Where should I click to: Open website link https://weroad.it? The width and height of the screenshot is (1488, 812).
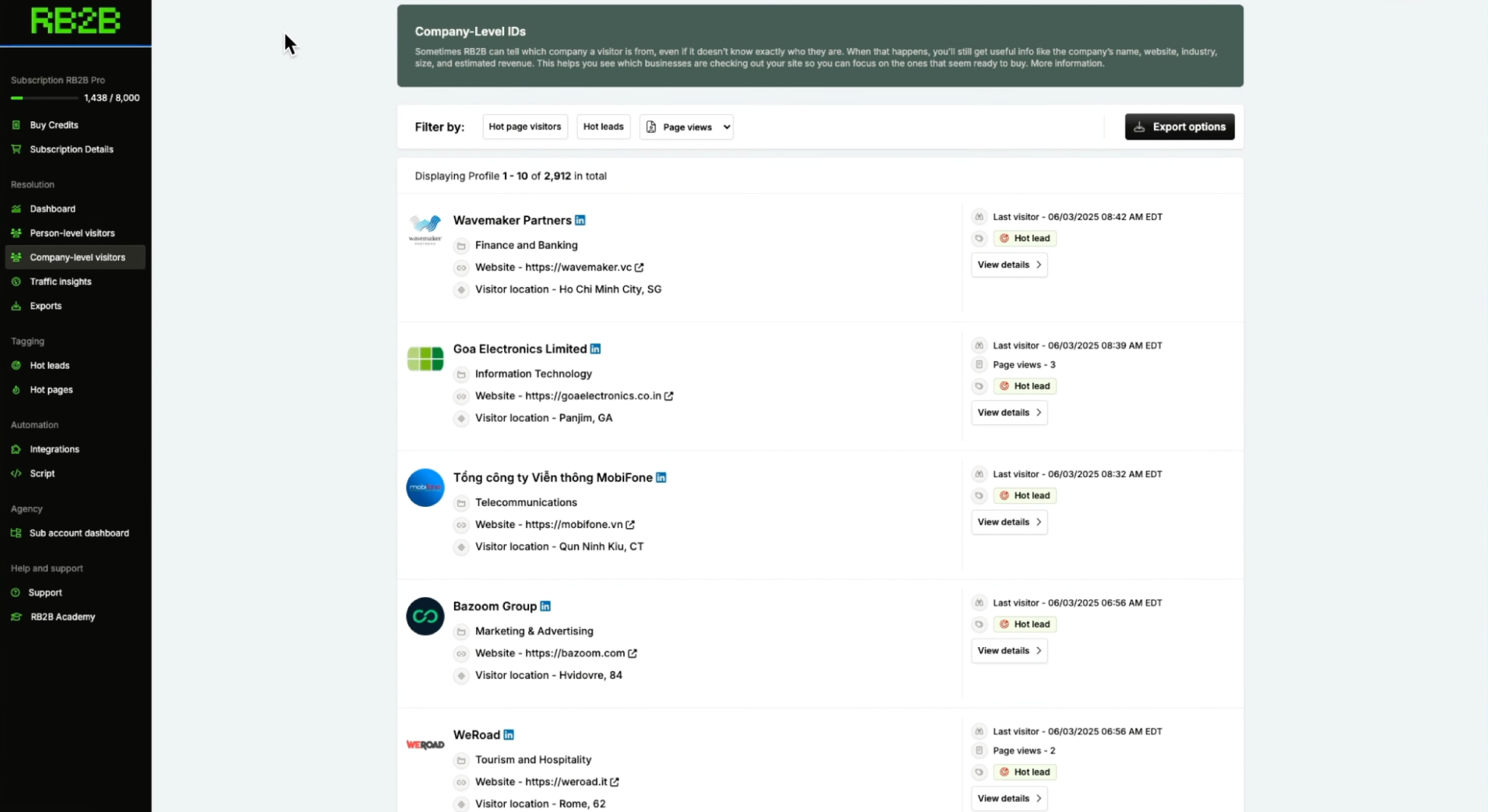point(566,781)
